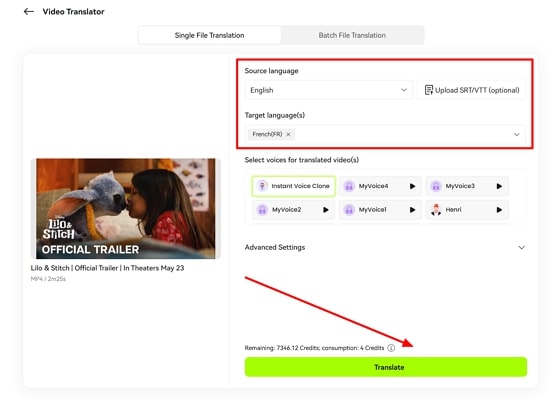
Task: Open the credits consumption info icon
Action: click(x=391, y=348)
